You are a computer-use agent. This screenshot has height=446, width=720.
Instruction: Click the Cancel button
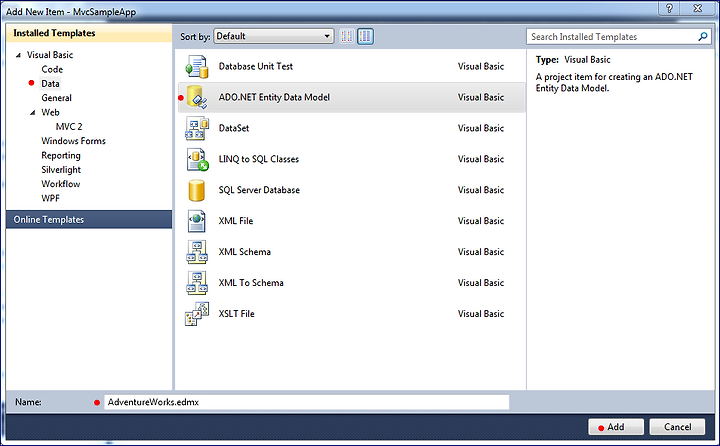pyautogui.click(x=677, y=427)
